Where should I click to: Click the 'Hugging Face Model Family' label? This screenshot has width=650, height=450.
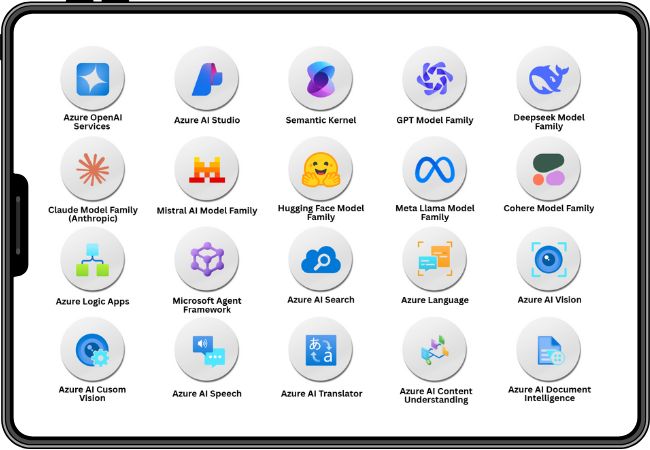(321, 212)
